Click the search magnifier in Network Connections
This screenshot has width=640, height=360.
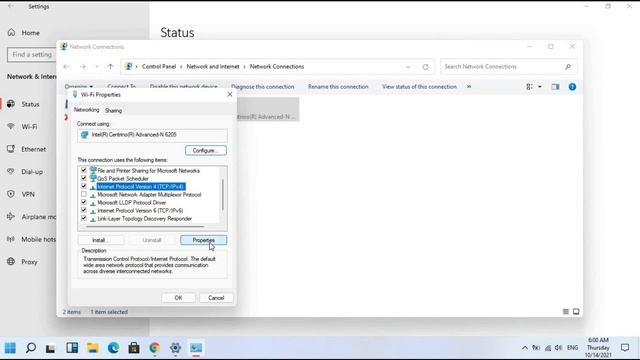click(x=568, y=67)
